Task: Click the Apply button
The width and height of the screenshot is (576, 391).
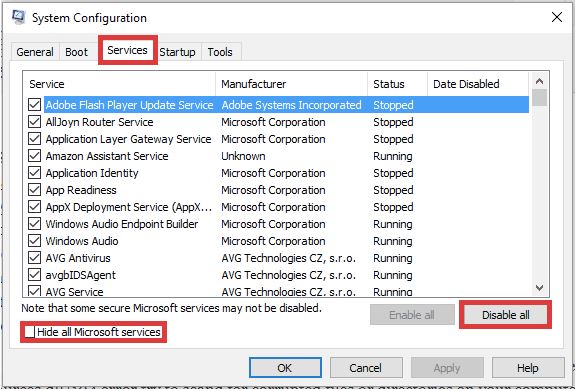Action: point(447,368)
